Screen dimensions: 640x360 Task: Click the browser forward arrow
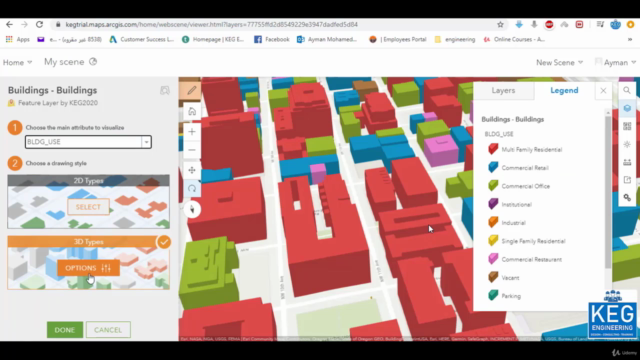coord(24,24)
